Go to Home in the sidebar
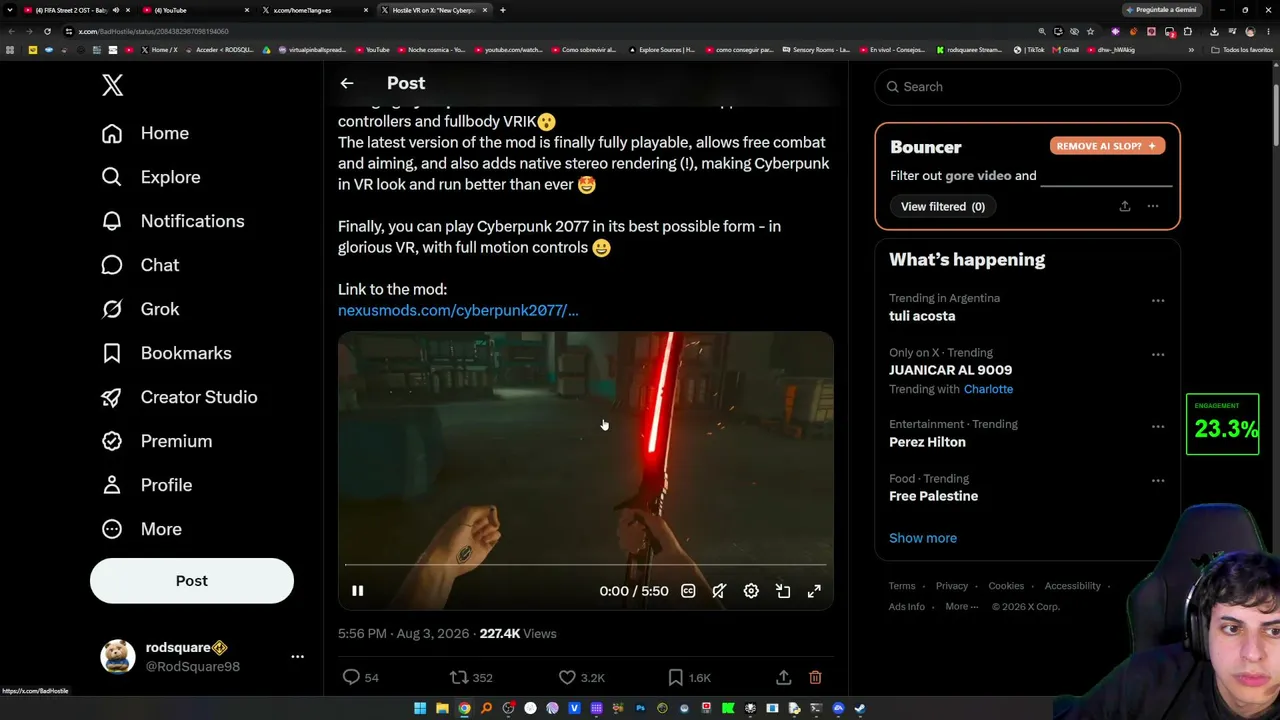 tap(145, 133)
